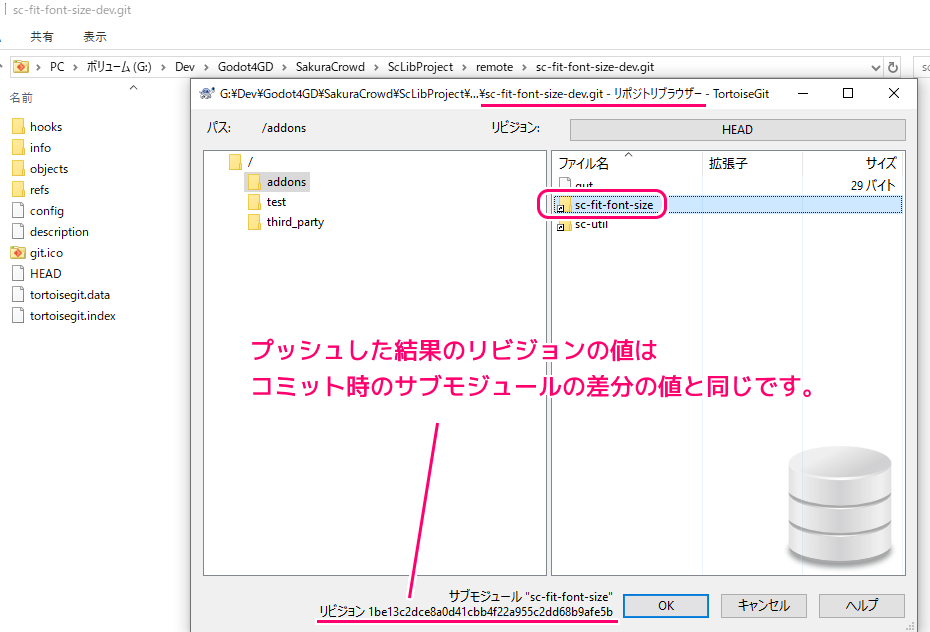Click the gut file icon

pos(564,185)
